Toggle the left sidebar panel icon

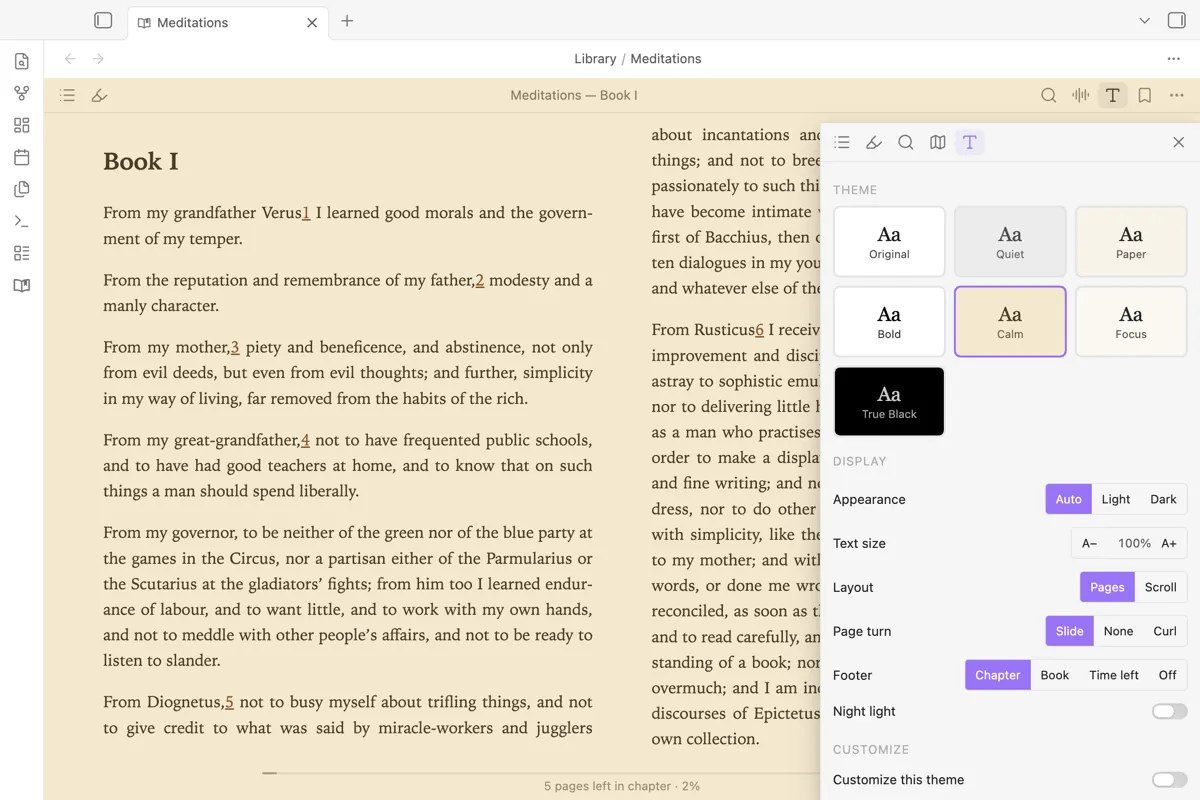pyautogui.click(x=103, y=21)
